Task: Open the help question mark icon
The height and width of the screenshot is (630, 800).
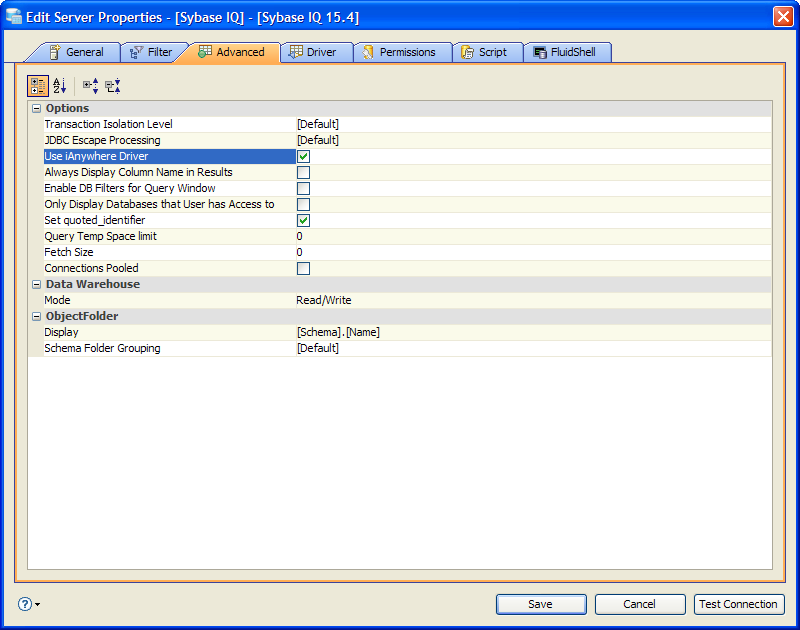Action: pyautogui.click(x=25, y=604)
